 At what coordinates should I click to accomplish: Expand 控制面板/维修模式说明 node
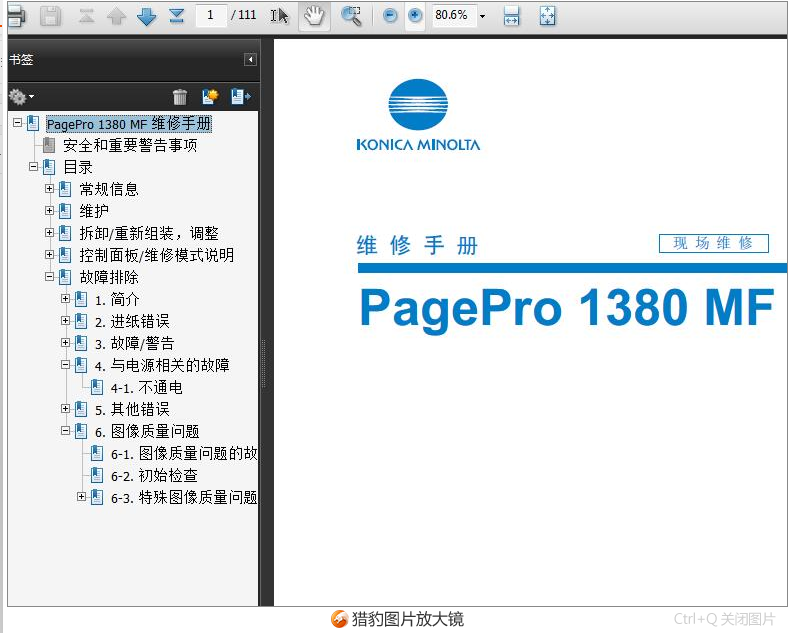[x=49, y=255]
